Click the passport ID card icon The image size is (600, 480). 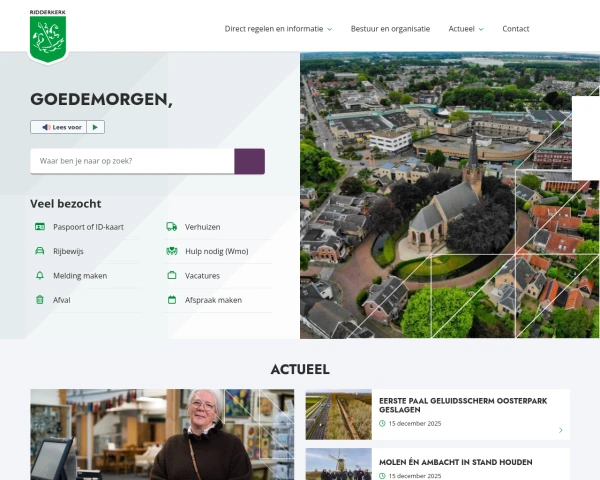pos(40,227)
